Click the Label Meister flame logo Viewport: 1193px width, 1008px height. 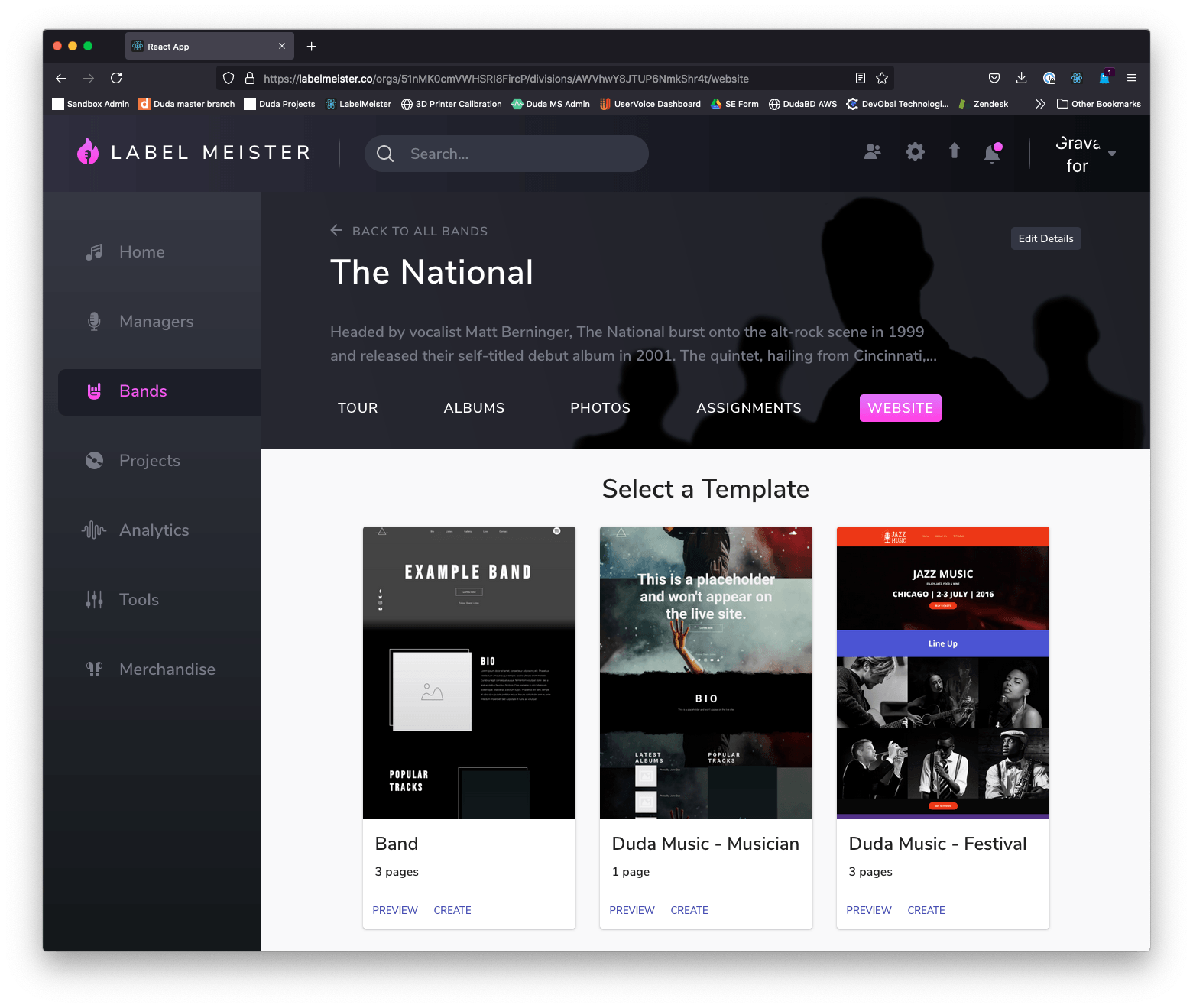(88, 152)
